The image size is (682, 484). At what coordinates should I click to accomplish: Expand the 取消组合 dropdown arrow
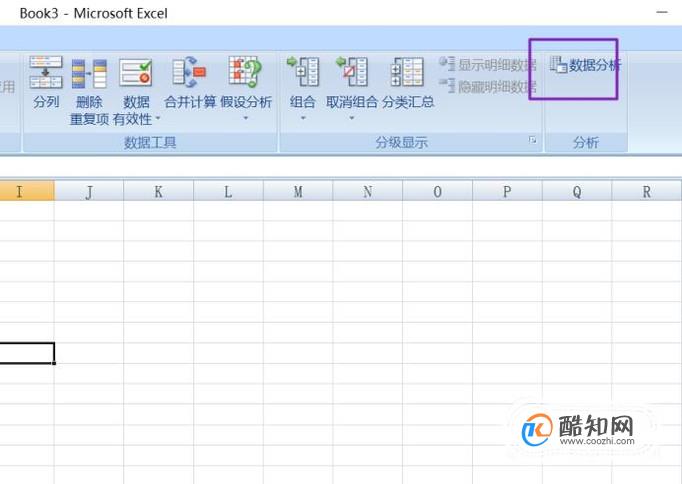pyautogui.click(x=351, y=118)
